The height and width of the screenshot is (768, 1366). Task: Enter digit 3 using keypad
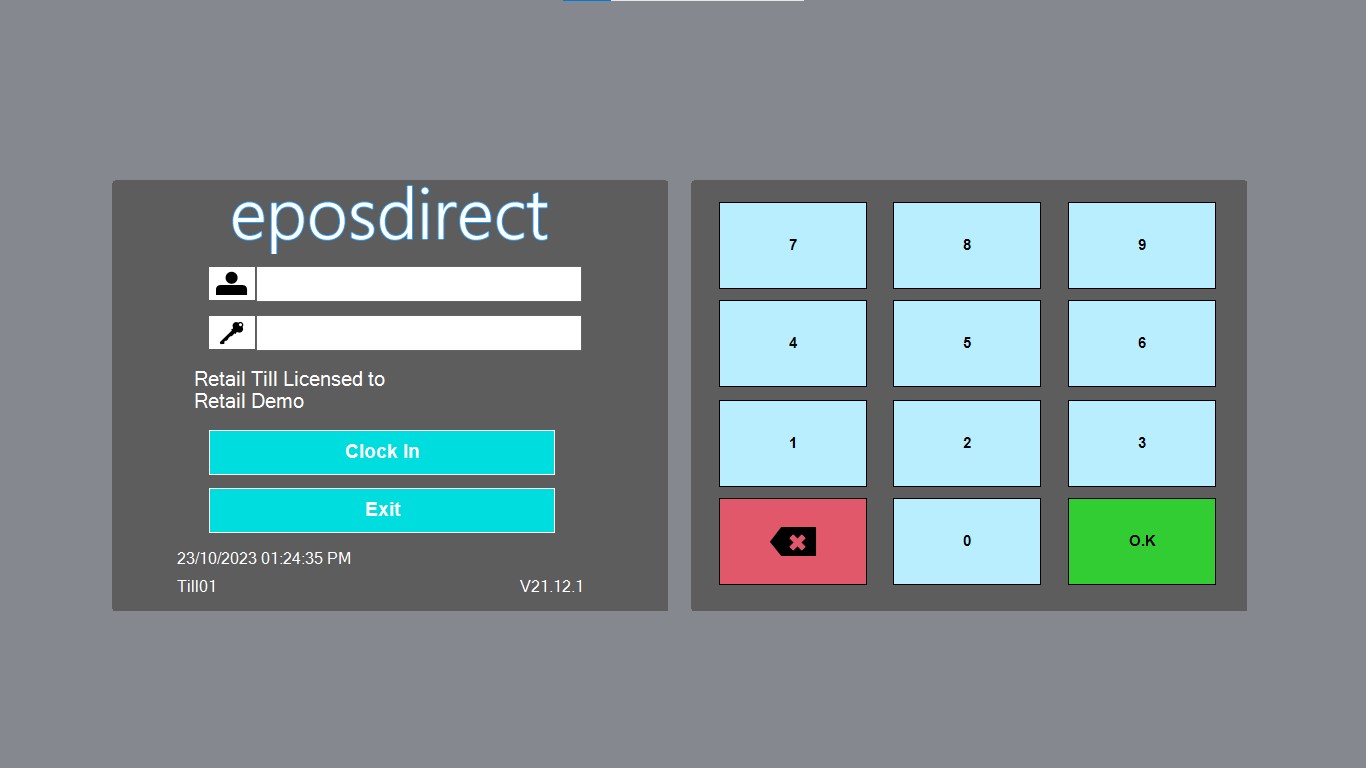tap(1142, 443)
